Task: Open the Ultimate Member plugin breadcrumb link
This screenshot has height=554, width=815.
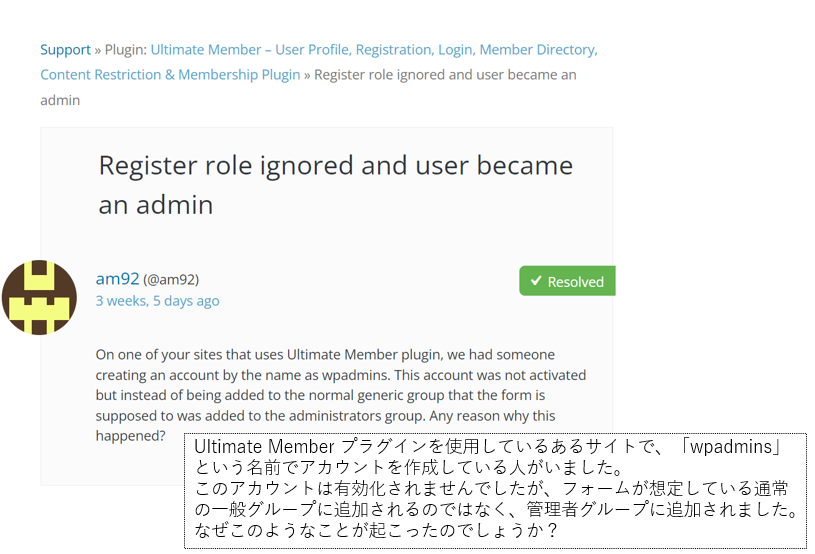Action: point(319,62)
